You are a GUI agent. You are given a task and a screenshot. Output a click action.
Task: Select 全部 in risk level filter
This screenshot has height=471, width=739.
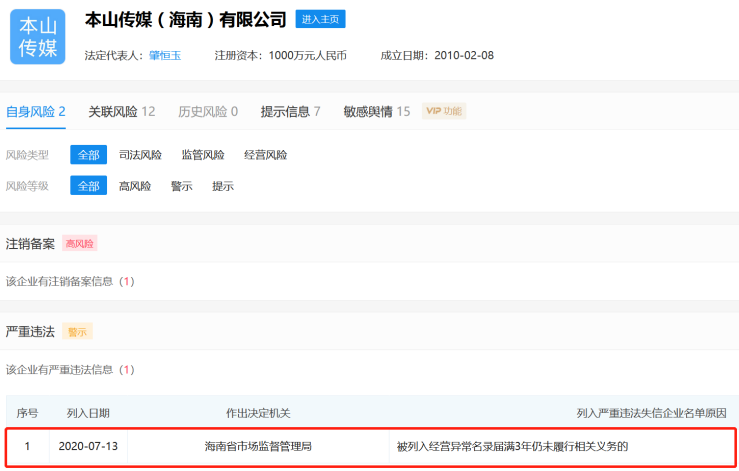[x=88, y=186]
